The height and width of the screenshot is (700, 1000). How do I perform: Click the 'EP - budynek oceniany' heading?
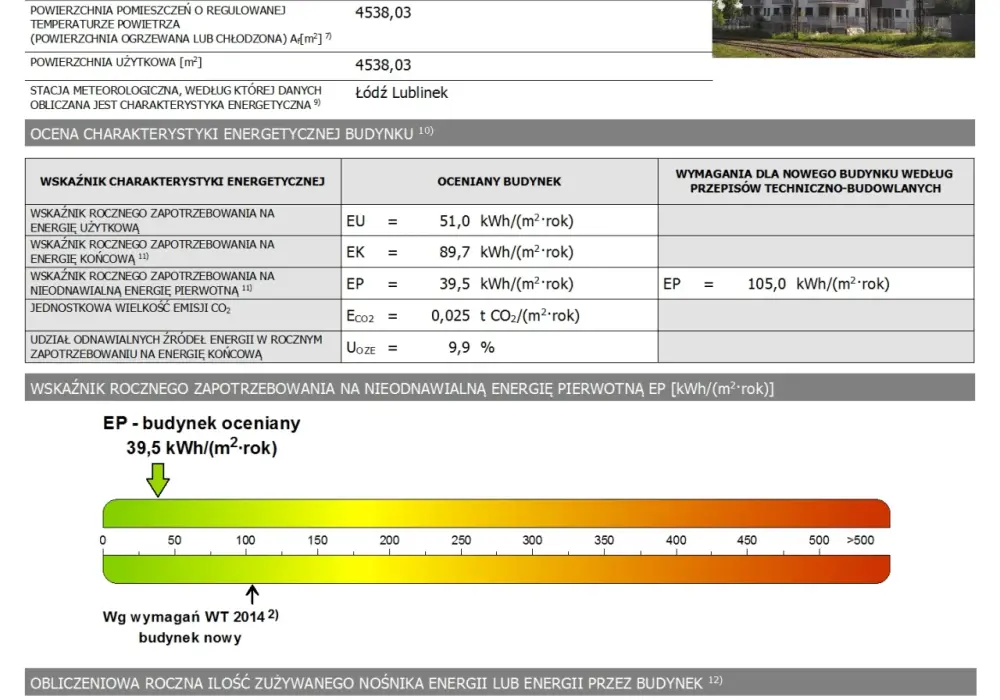tap(202, 423)
